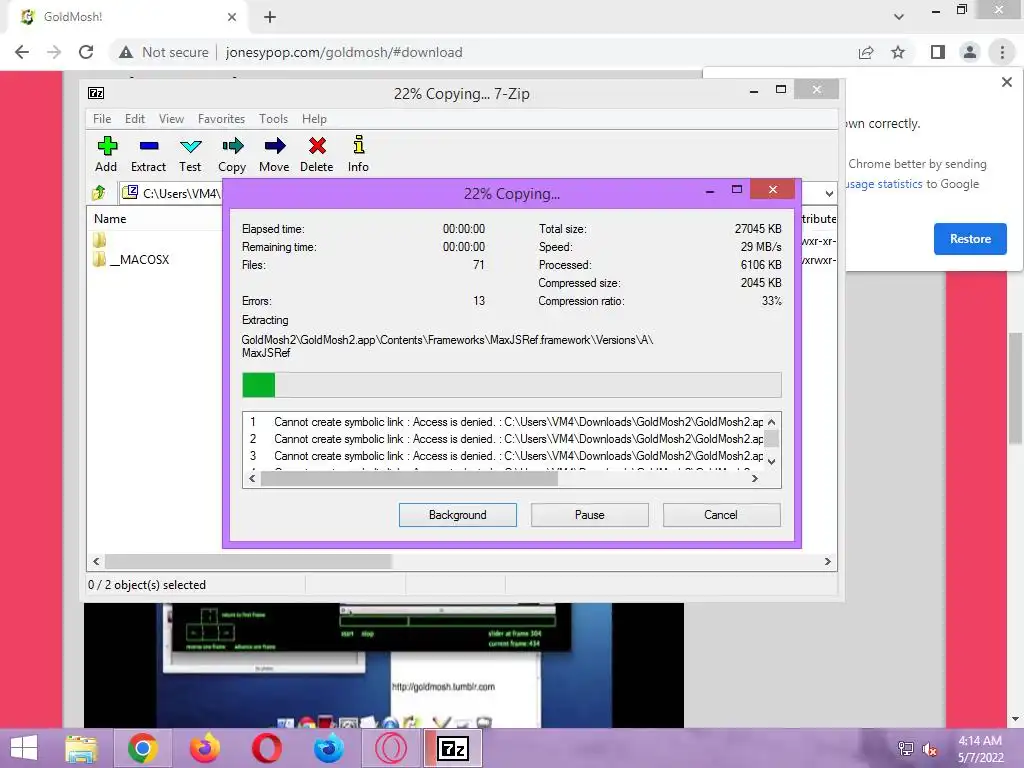This screenshot has width=1024, height=768.
Task: Bookmark this page with the star icon
Action: coord(898,52)
